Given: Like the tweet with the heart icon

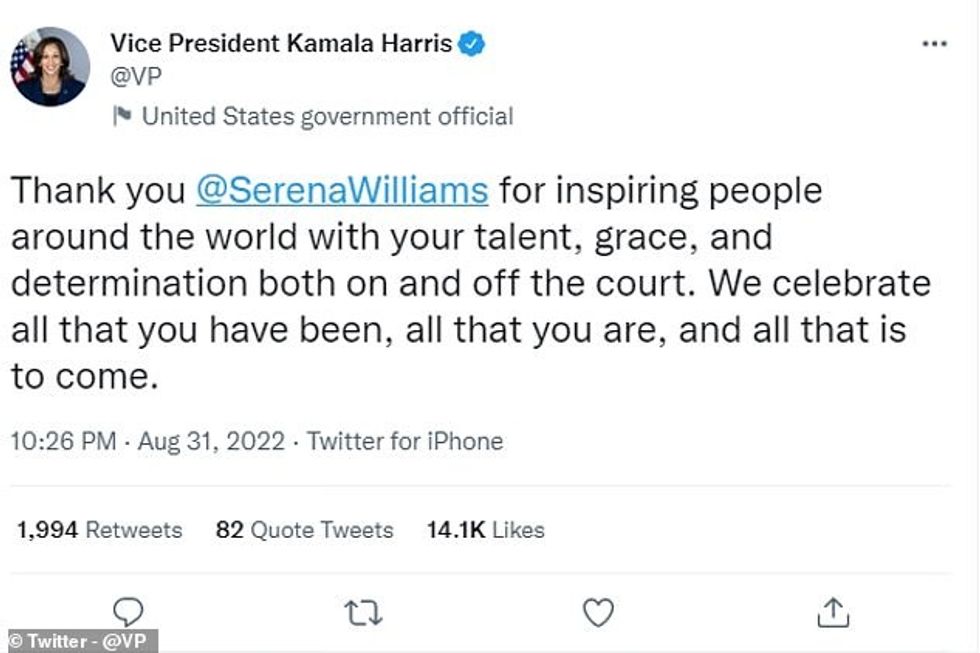Looking at the screenshot, I should pos(598,611).
